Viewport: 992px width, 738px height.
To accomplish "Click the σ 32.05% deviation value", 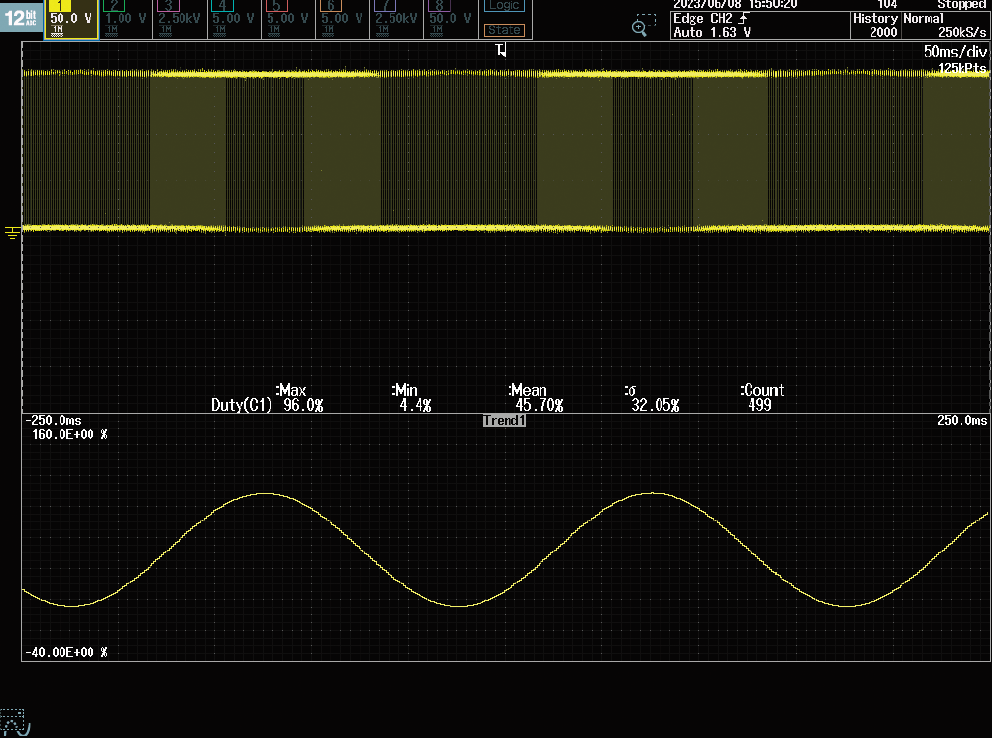I will coord(655,405).
